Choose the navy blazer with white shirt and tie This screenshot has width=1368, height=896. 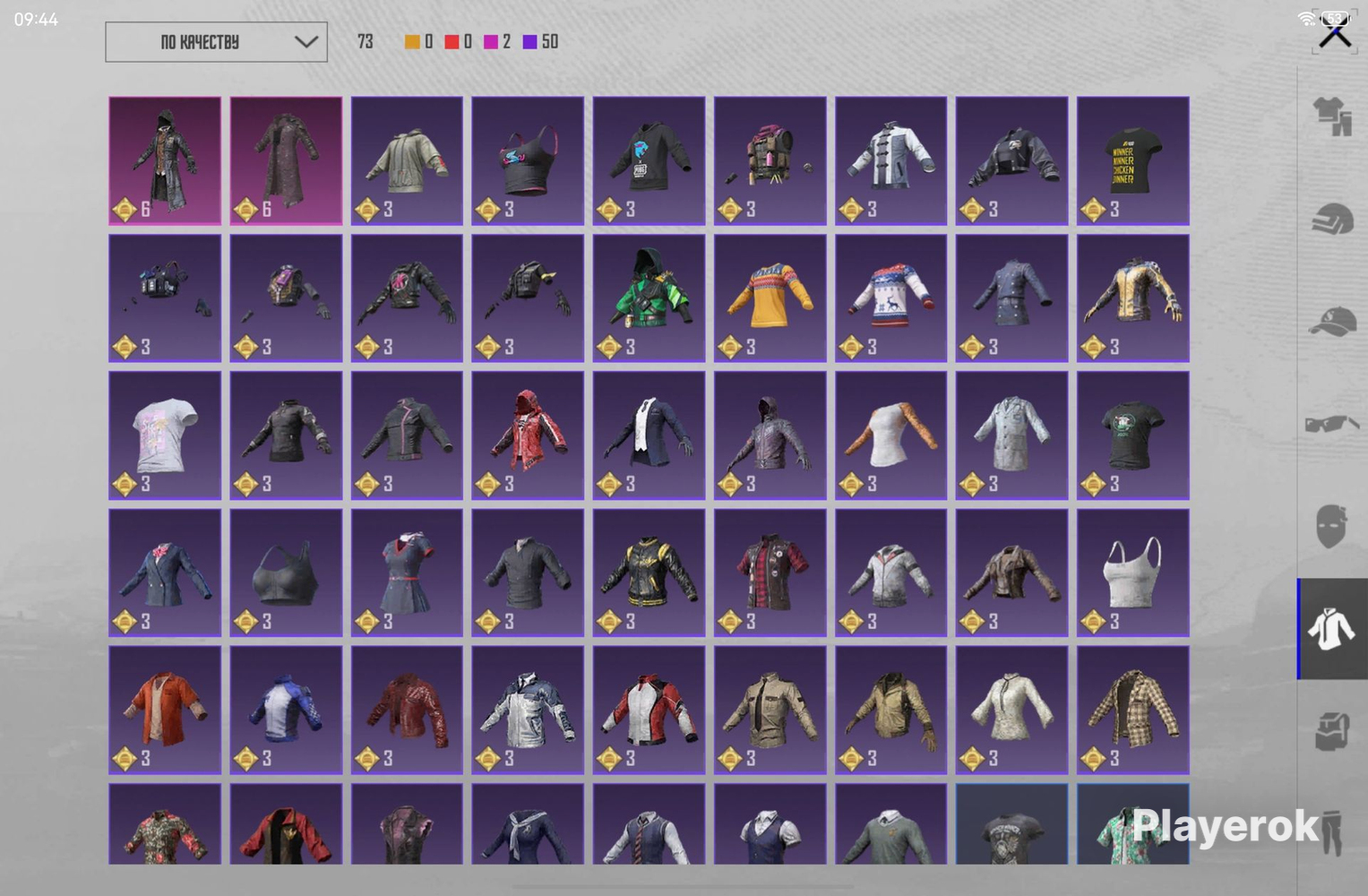click(x=649, y=435)
